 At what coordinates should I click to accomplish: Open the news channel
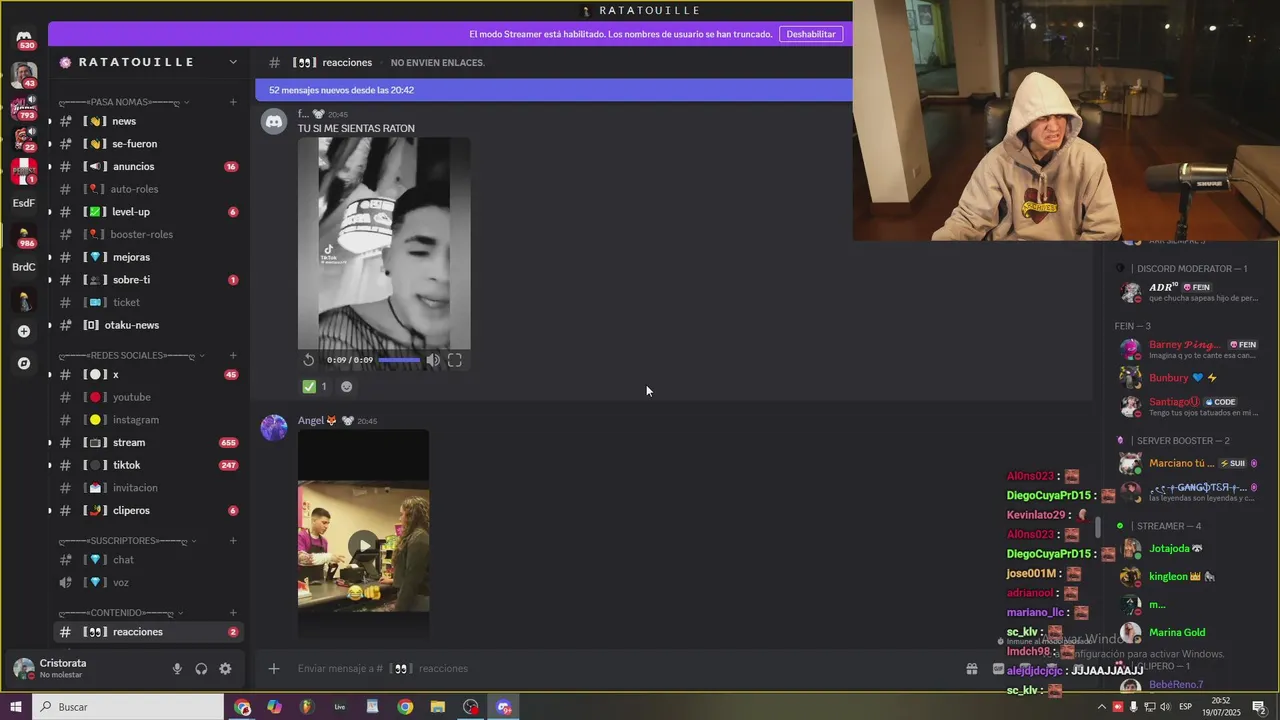click(148, 121)
